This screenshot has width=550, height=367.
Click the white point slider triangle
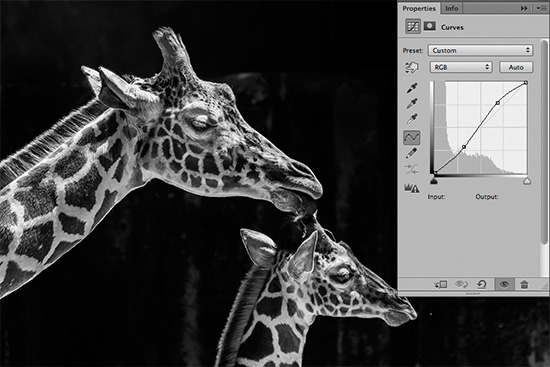pos(527,181)
